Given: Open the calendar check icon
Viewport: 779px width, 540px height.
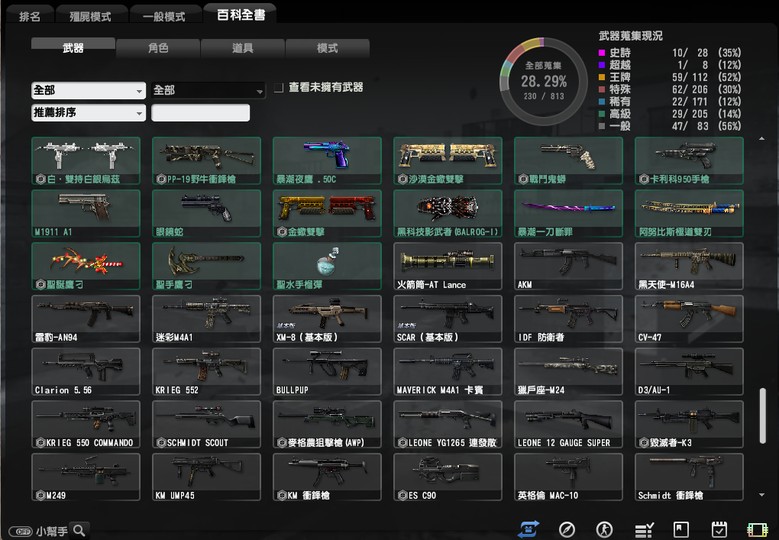Looking at the screenshot, I should (x=719, y=529).
